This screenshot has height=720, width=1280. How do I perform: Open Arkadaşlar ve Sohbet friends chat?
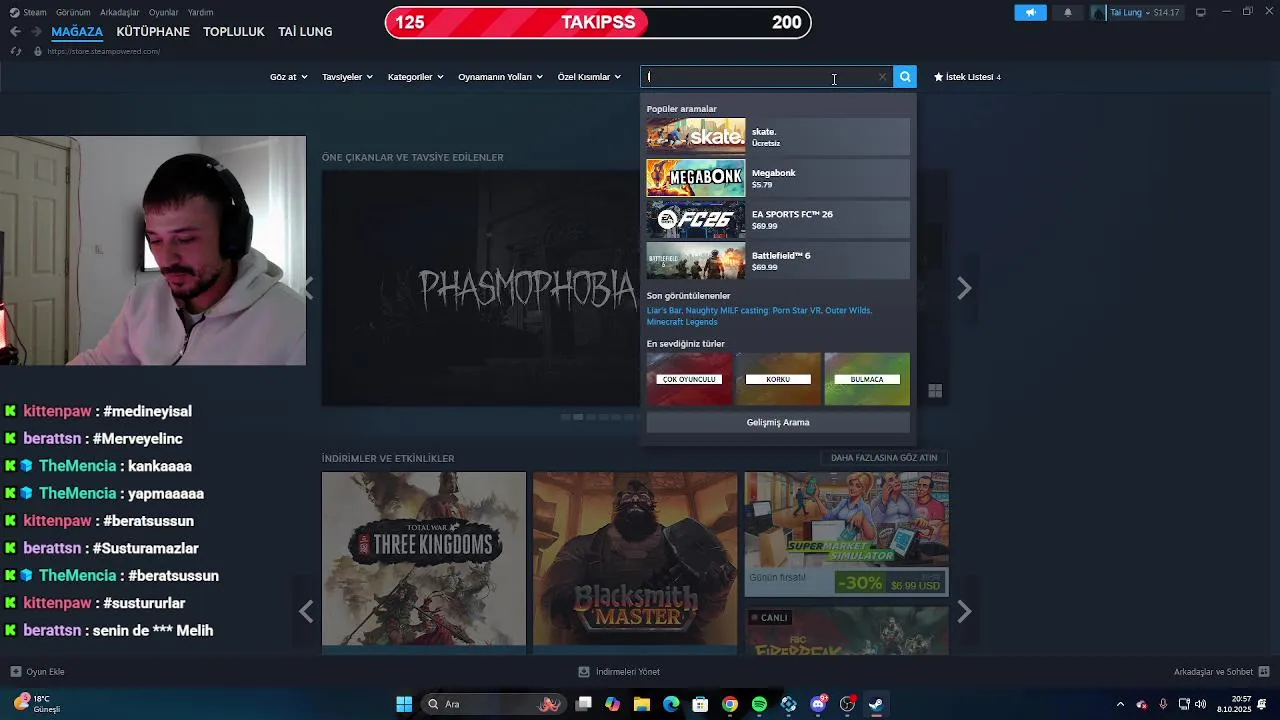click(1222, 672)
